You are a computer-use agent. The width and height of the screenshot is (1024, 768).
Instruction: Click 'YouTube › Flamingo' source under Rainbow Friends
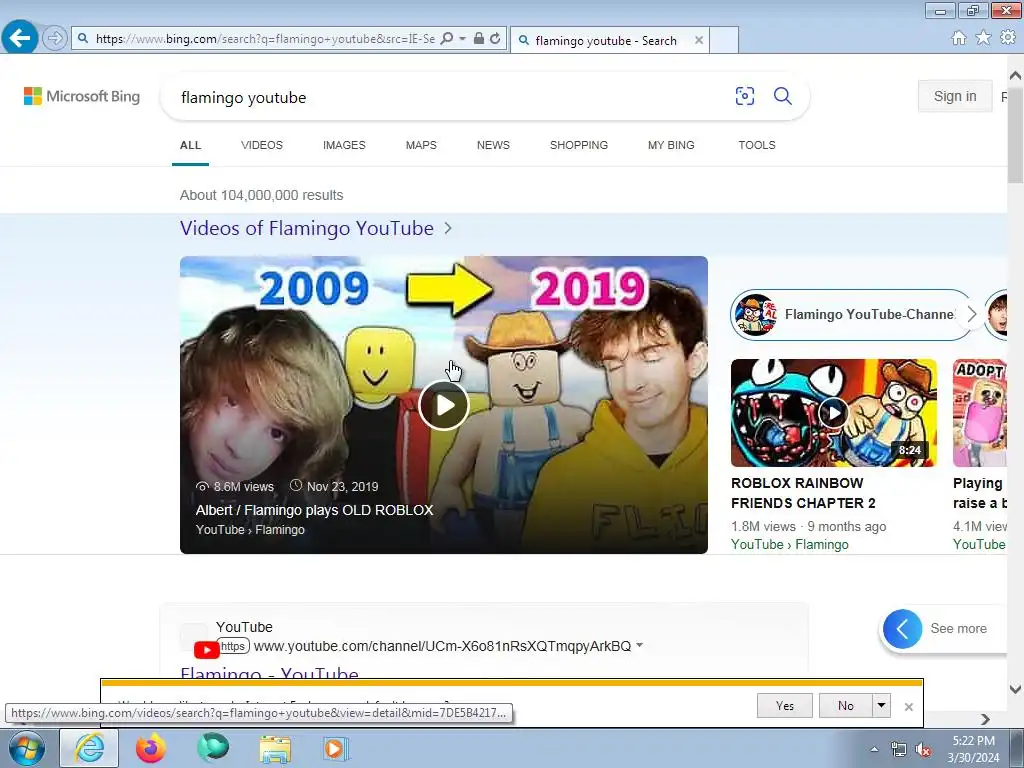(790, 545)
